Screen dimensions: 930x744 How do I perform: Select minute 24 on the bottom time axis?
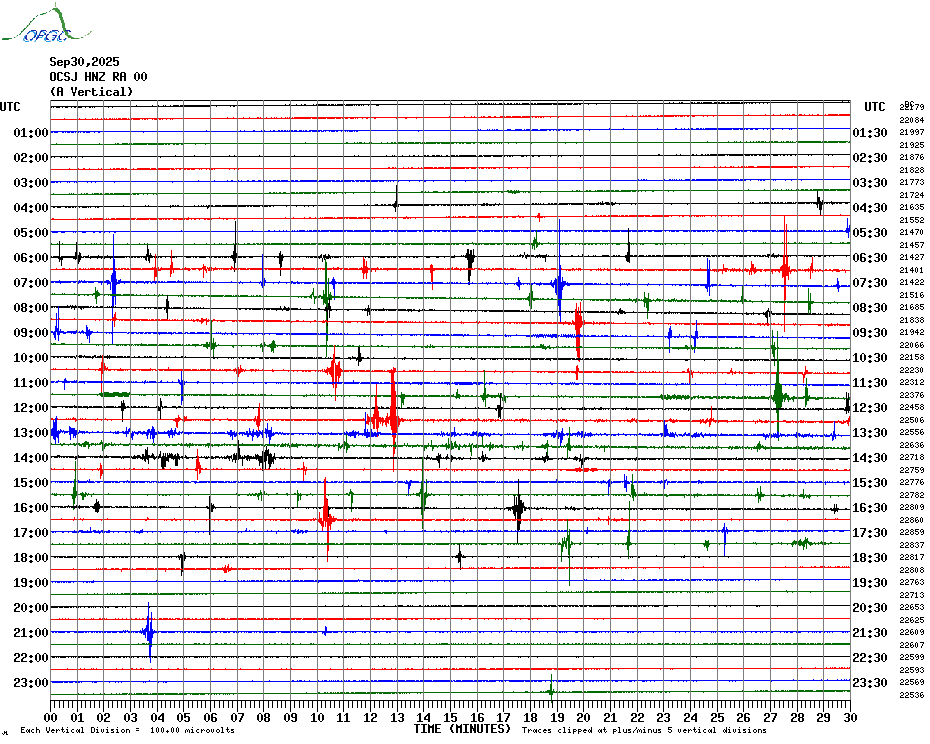tap(690, 718)
